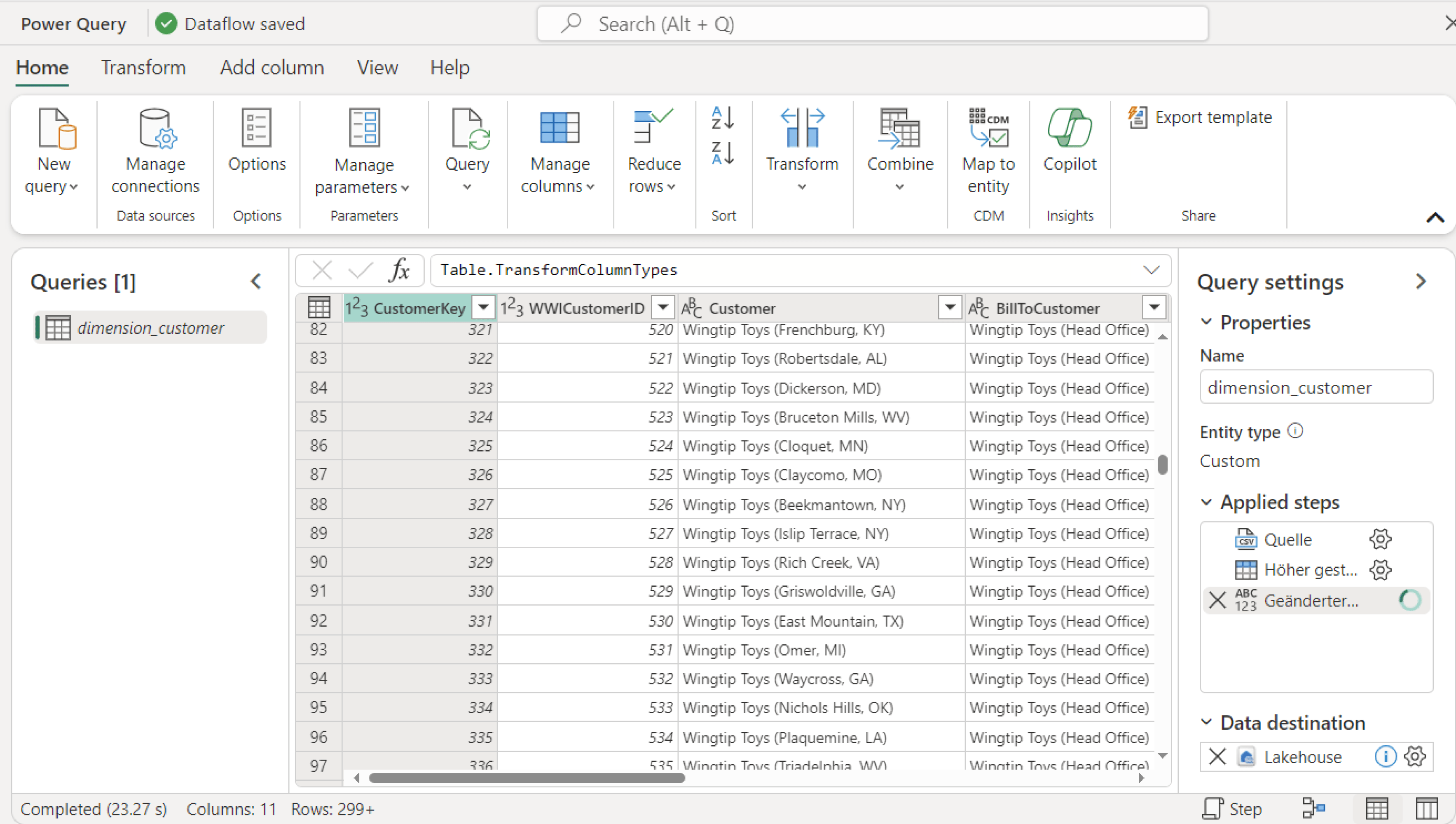Delete the Geänderter step
1456x824 pixels.
tap(1217, 600)
